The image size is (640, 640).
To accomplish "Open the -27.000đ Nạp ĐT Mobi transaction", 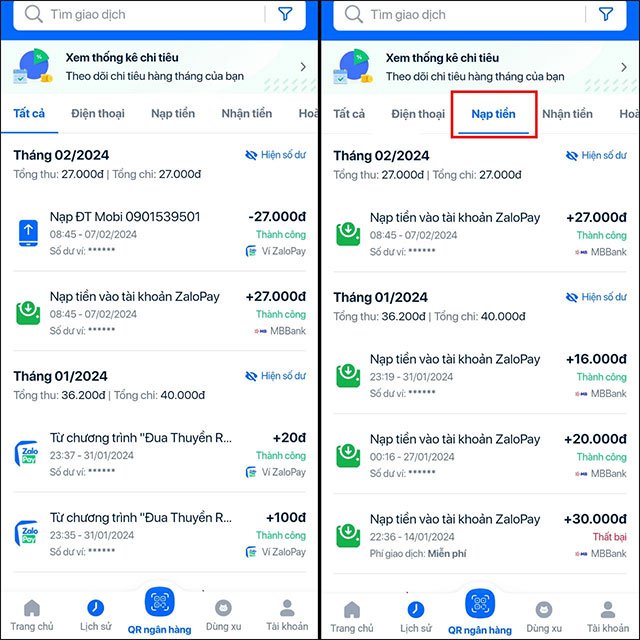I will tap(160, 233).
